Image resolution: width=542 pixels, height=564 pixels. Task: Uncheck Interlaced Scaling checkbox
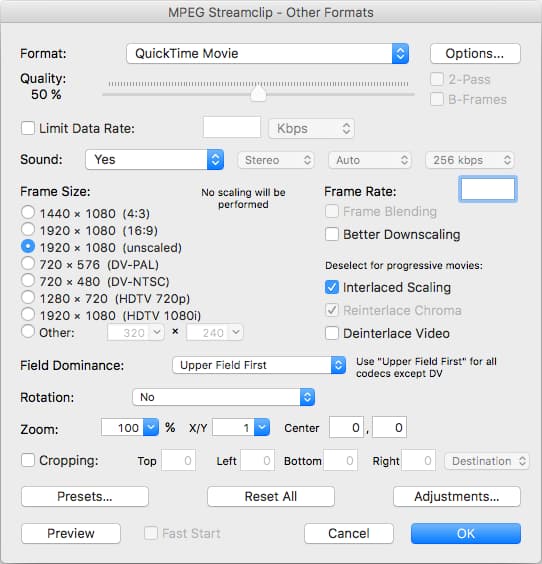point(332,287)
